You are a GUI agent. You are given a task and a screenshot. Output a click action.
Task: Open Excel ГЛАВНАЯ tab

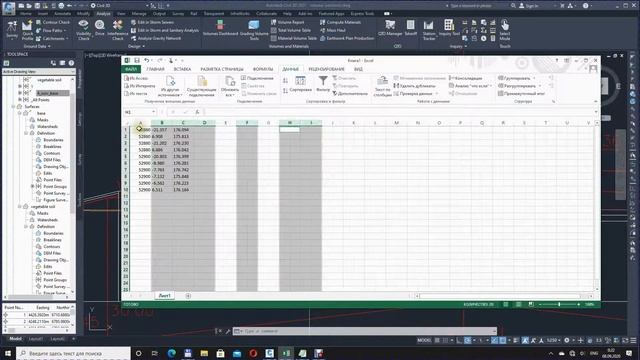155,69
